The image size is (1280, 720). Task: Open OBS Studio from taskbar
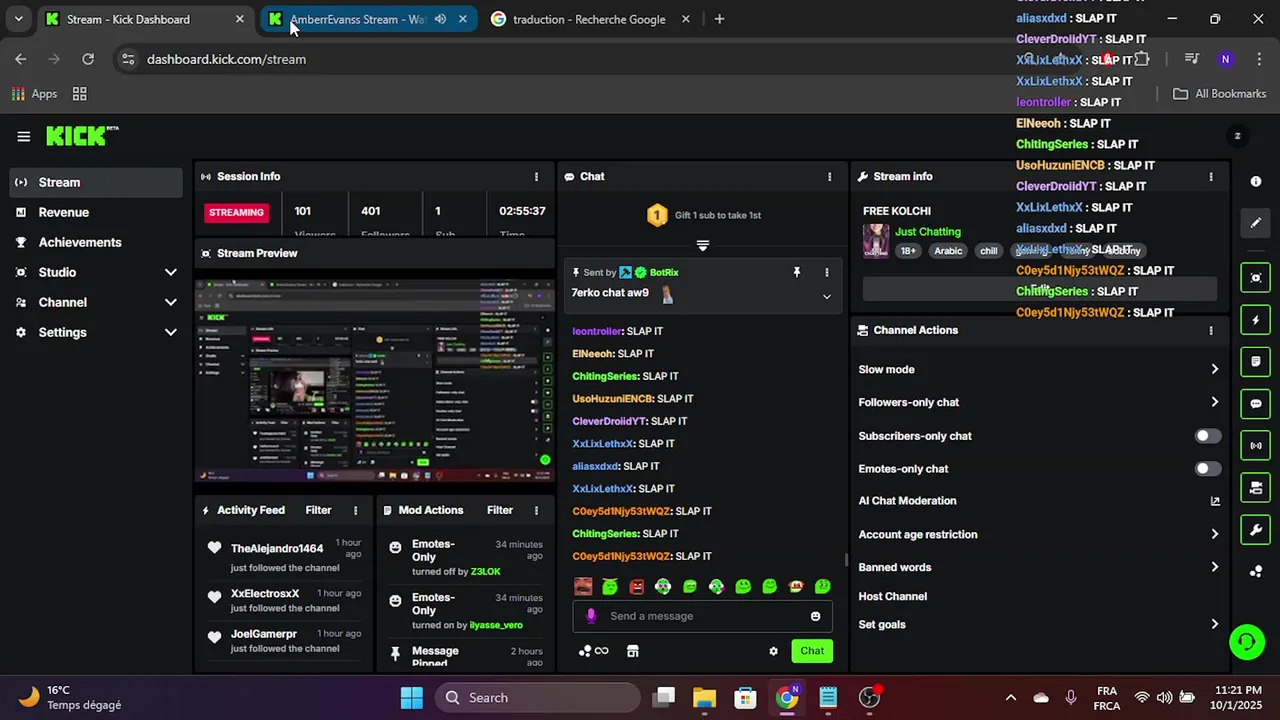click(x=870, y=698)
